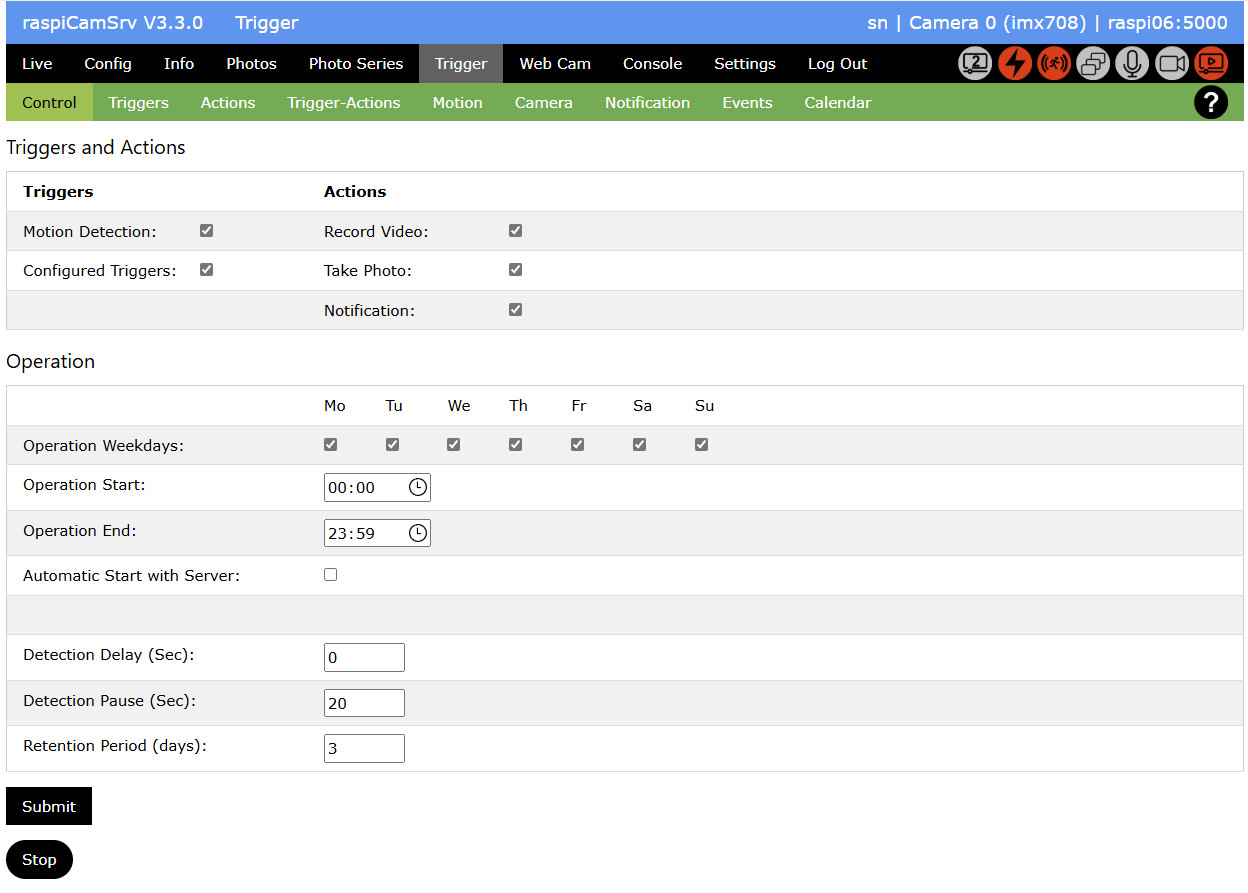Open the Photo Series menu item

click(355, 63)
